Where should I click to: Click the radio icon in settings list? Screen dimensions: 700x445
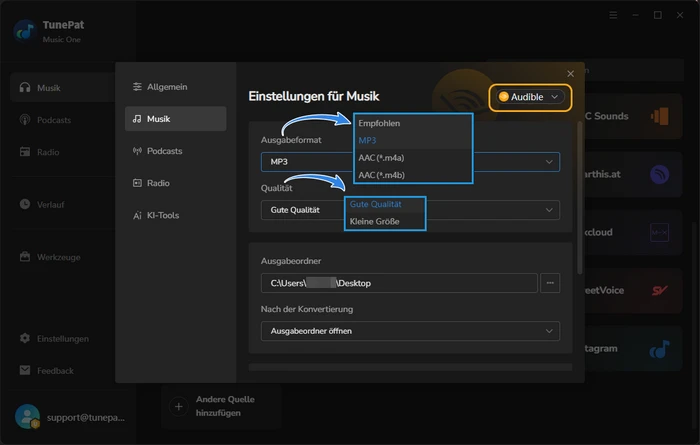(137, 183)
